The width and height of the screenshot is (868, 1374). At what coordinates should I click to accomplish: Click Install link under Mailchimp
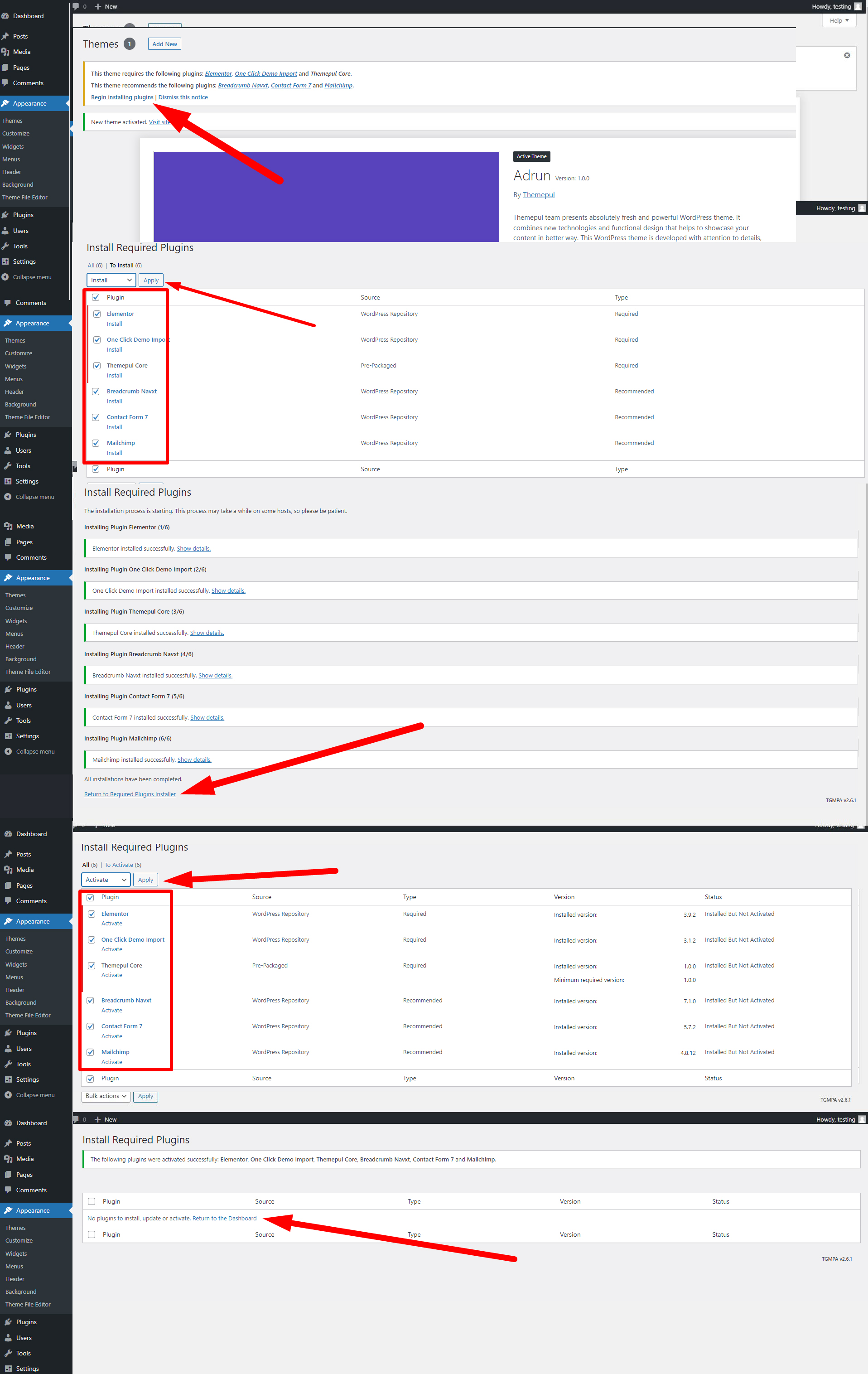point(114,453)
